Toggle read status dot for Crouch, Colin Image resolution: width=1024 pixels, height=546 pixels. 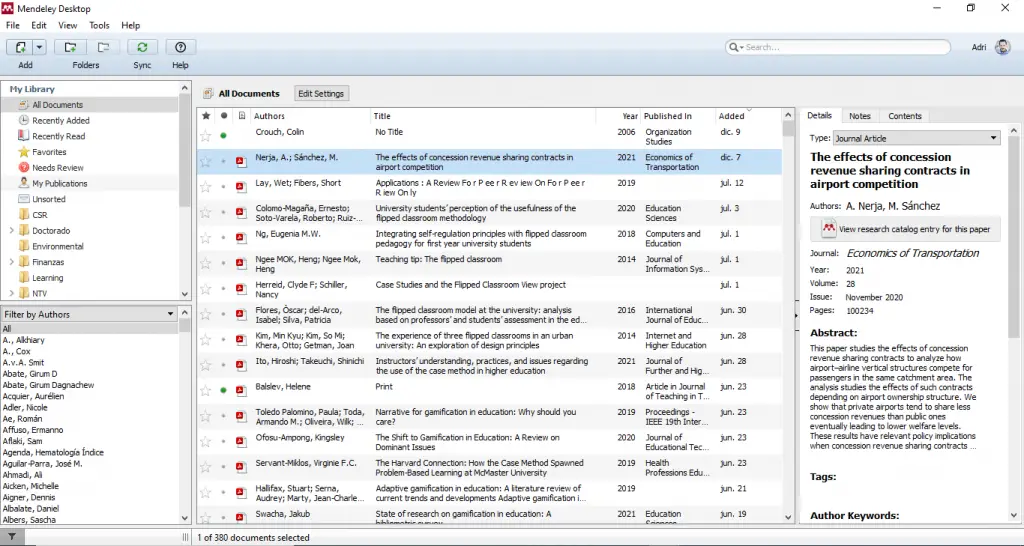[223, 136]
